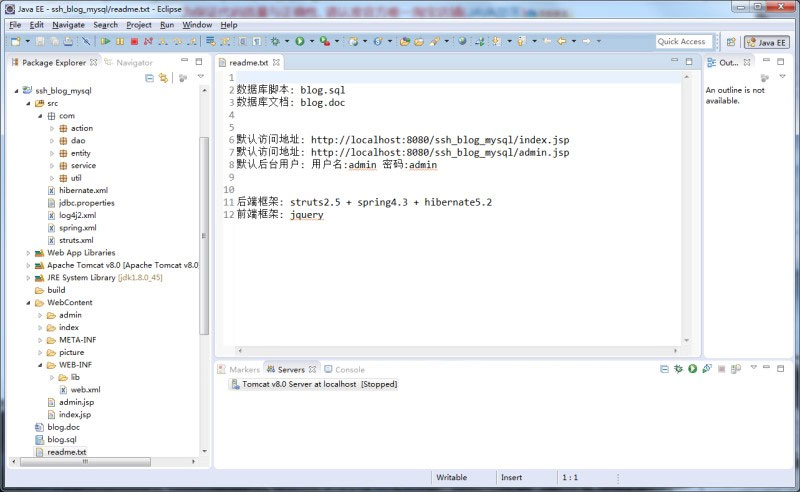
Task: Click the Run Last Tool coverage icon
Action: coord(324,41)
